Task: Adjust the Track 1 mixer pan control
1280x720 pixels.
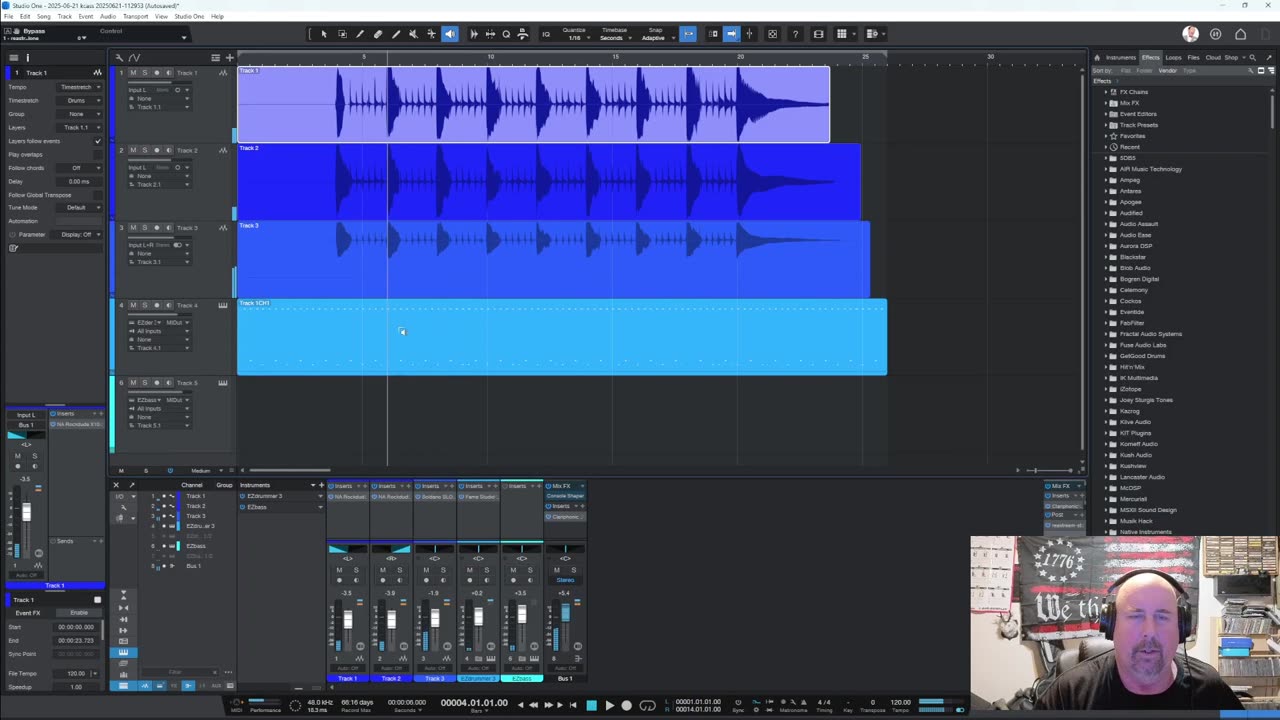Action: tap(348, 549)
